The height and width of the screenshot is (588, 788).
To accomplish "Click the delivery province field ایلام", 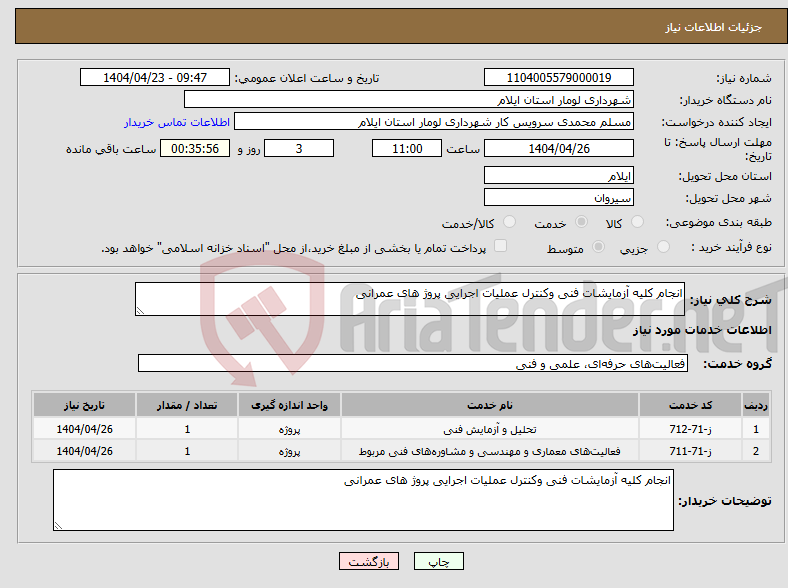I will (x=558, y=175).
